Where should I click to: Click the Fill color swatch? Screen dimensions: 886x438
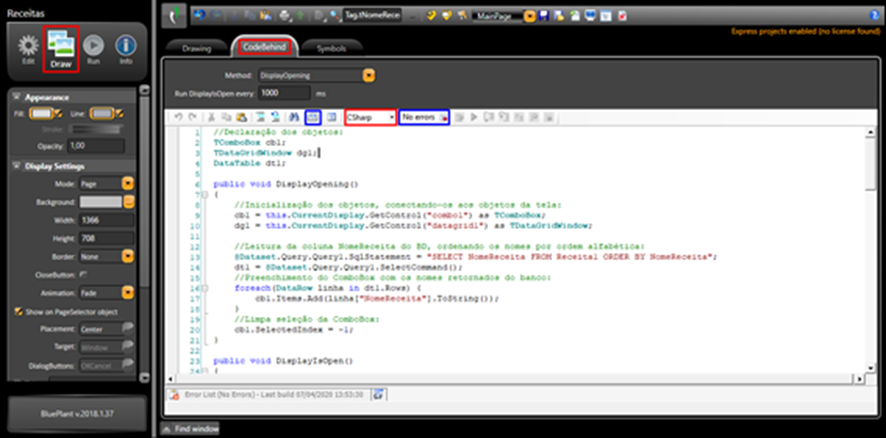43,113
